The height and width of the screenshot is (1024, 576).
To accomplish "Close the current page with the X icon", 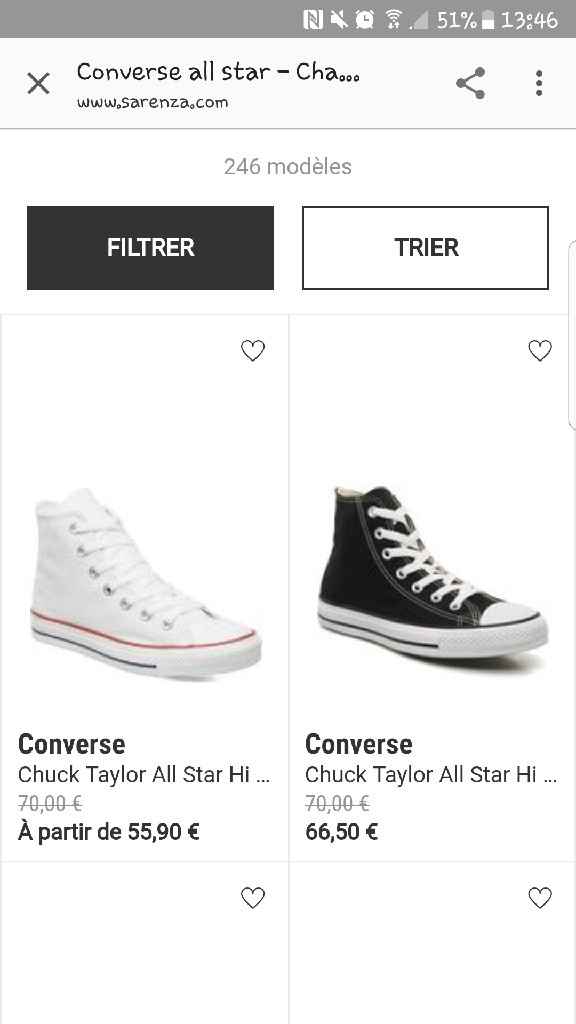I will click(38, 83).
